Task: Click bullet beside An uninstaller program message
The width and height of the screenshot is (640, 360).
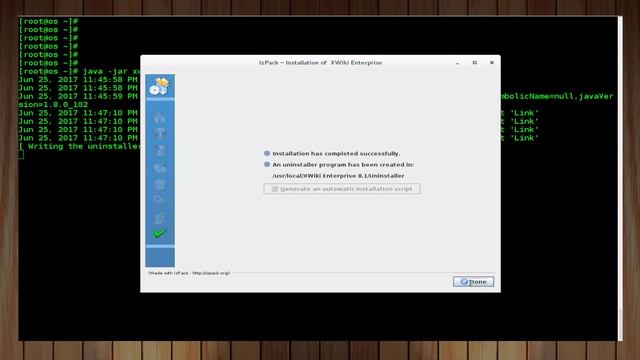Action: (x=267, y=164)
